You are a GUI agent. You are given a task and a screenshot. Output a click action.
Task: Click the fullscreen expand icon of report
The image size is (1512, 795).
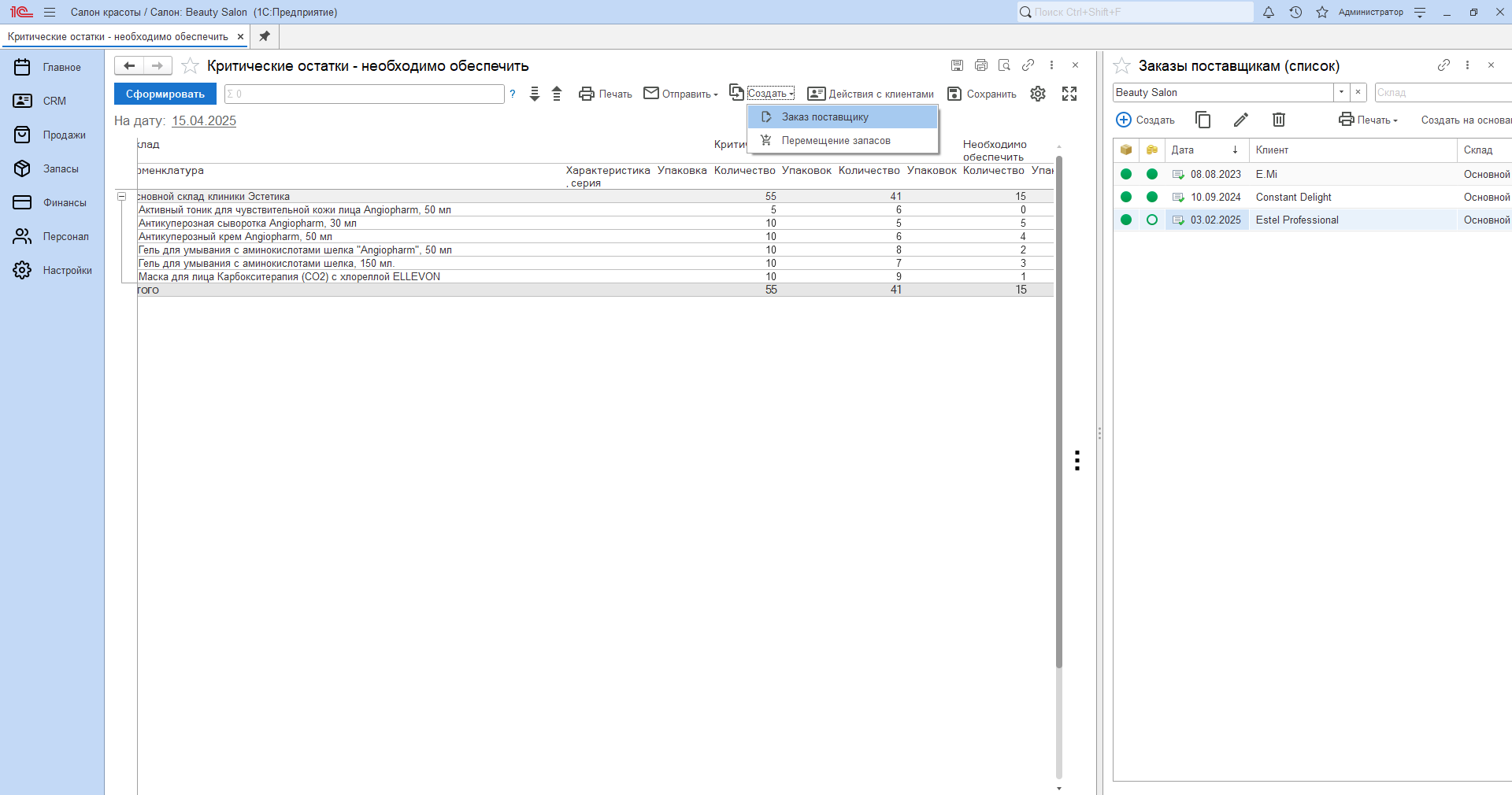[x=1069, y=94]
